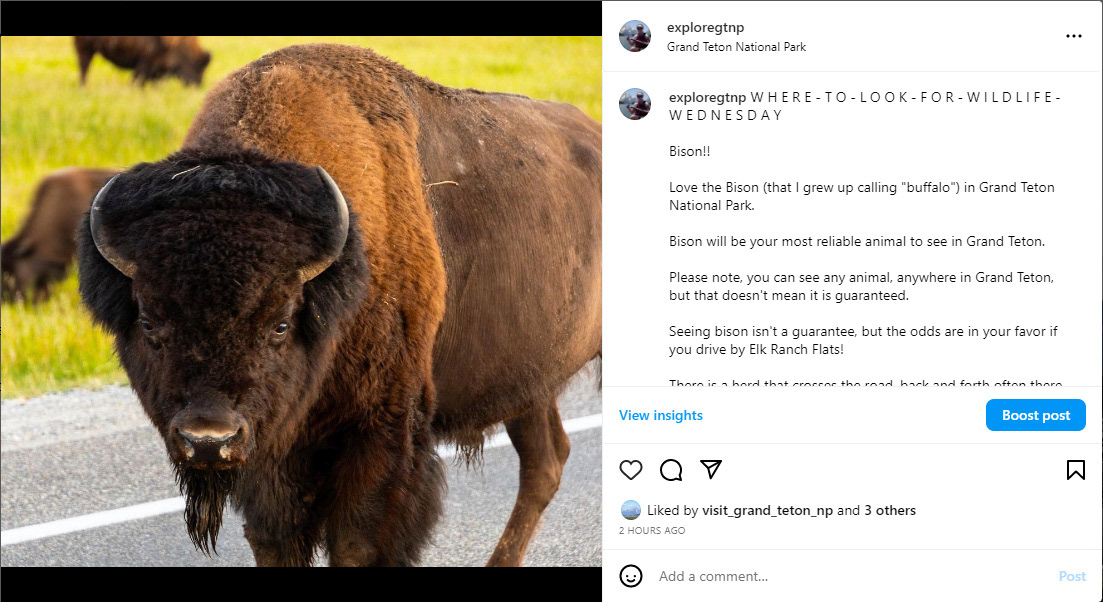The image size is (1103, 602).
Task: Click exploregtnp profile picture in header
Action: (x=635, y=36)
